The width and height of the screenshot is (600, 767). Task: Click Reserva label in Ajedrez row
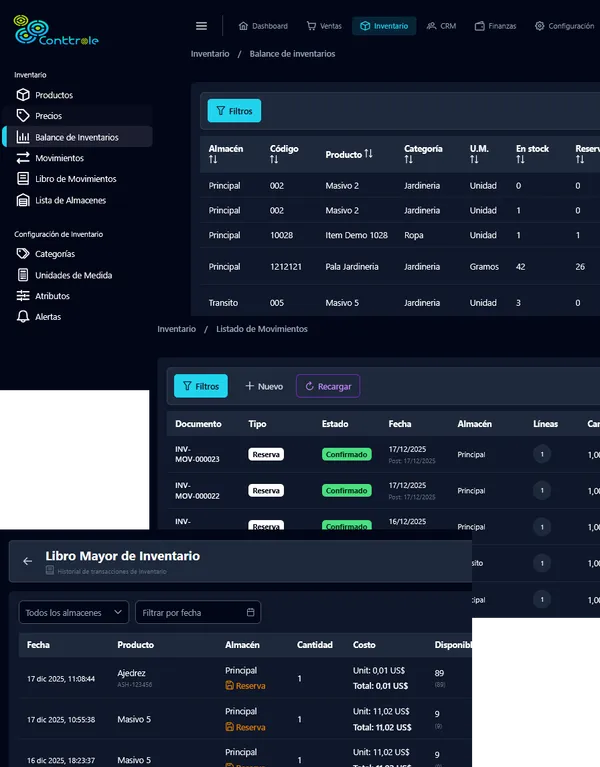coord(245,686)
